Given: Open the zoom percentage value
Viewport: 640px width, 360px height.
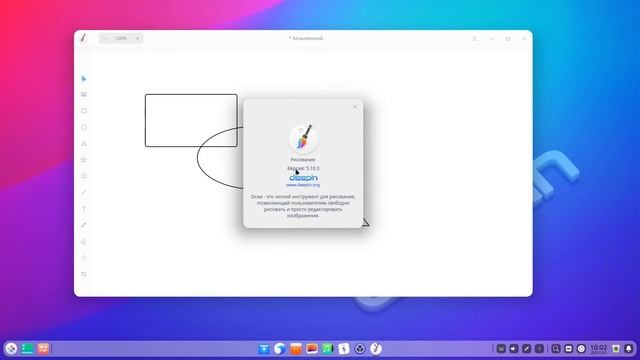Looking at the screenshot, I should [121, 38].
